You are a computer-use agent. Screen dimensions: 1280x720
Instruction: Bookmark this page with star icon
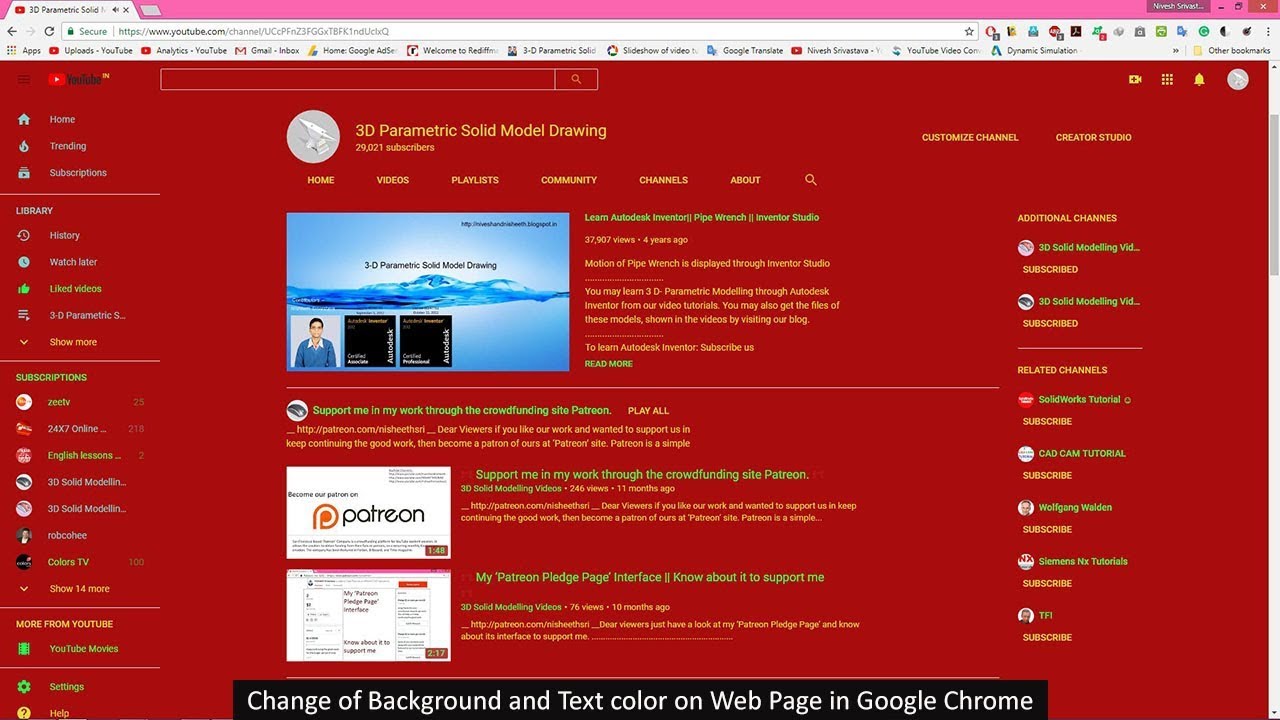(969, 31)
